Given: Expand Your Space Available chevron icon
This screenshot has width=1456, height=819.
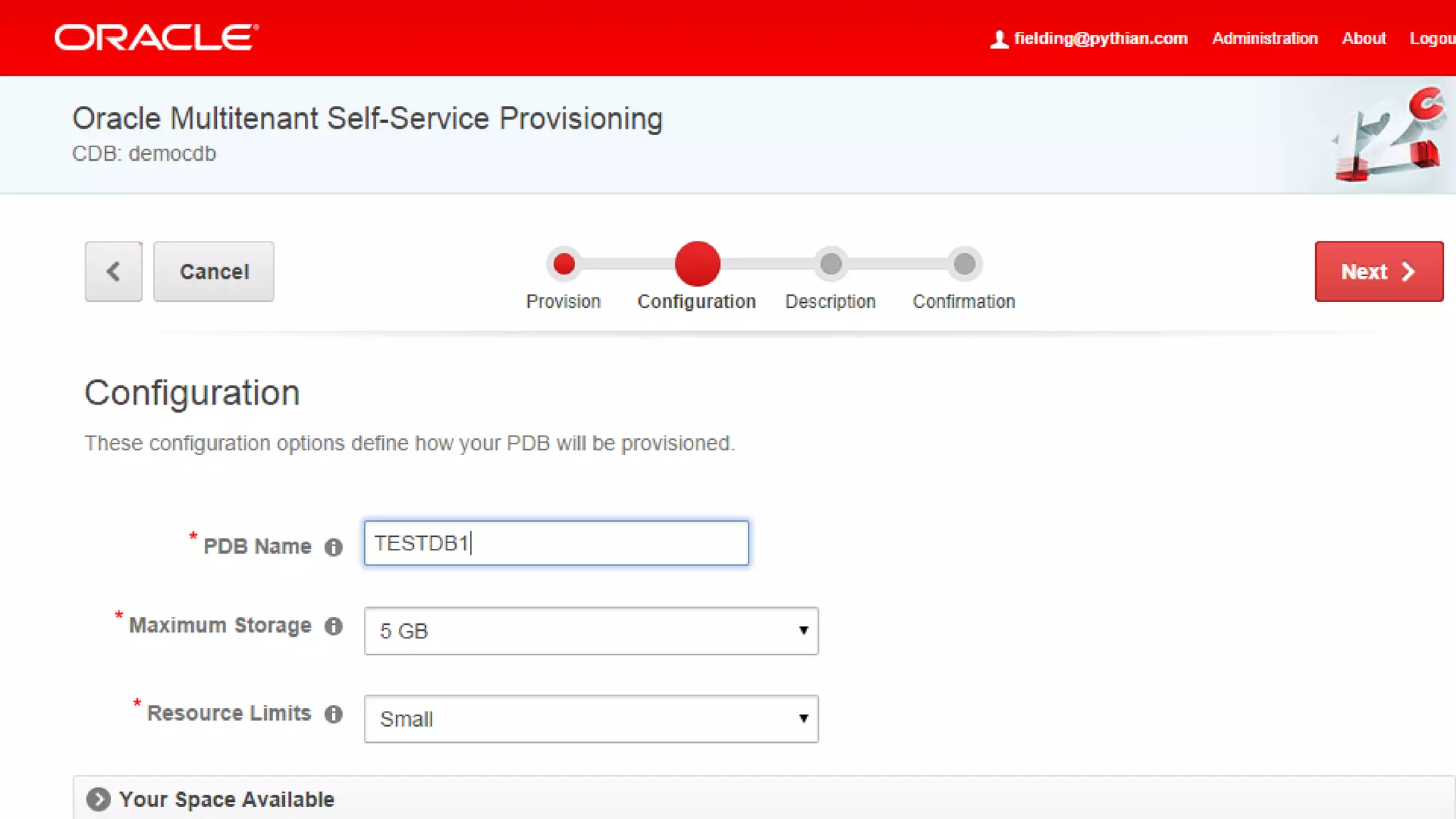Looking at the screenshot, I should 98,799.
